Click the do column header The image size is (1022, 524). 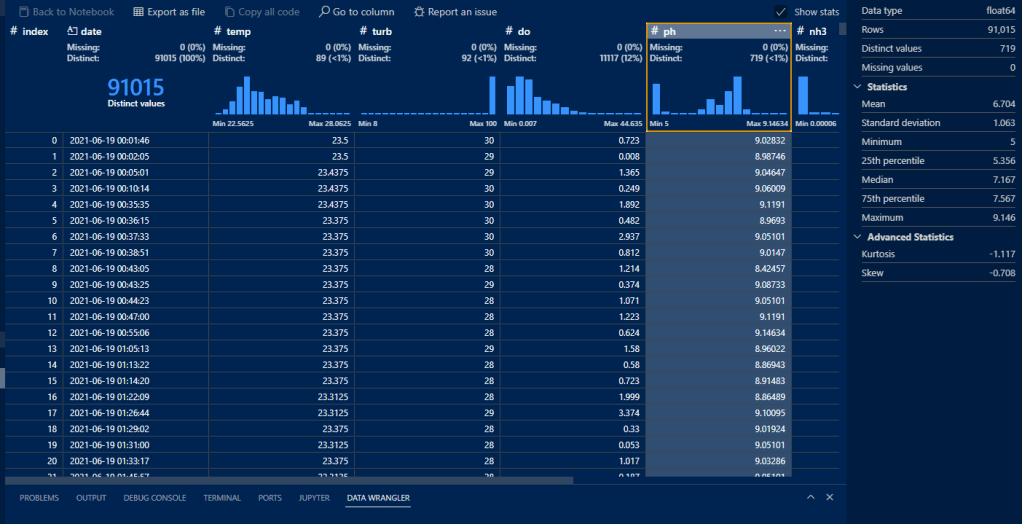click(x=524, y=32)
